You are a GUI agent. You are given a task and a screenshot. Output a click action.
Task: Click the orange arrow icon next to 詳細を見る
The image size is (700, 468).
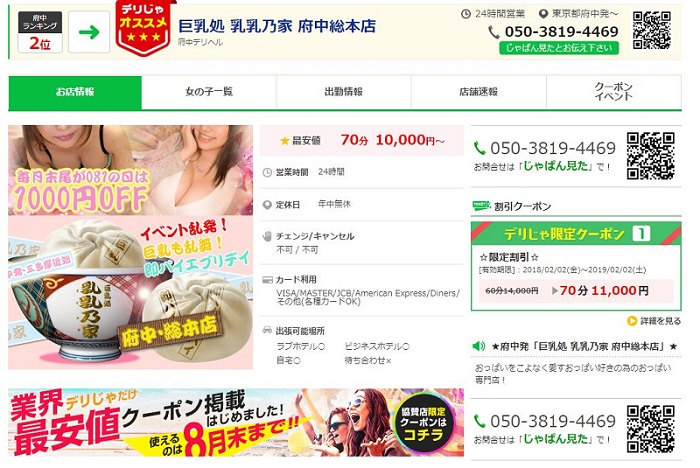[632, 321]
